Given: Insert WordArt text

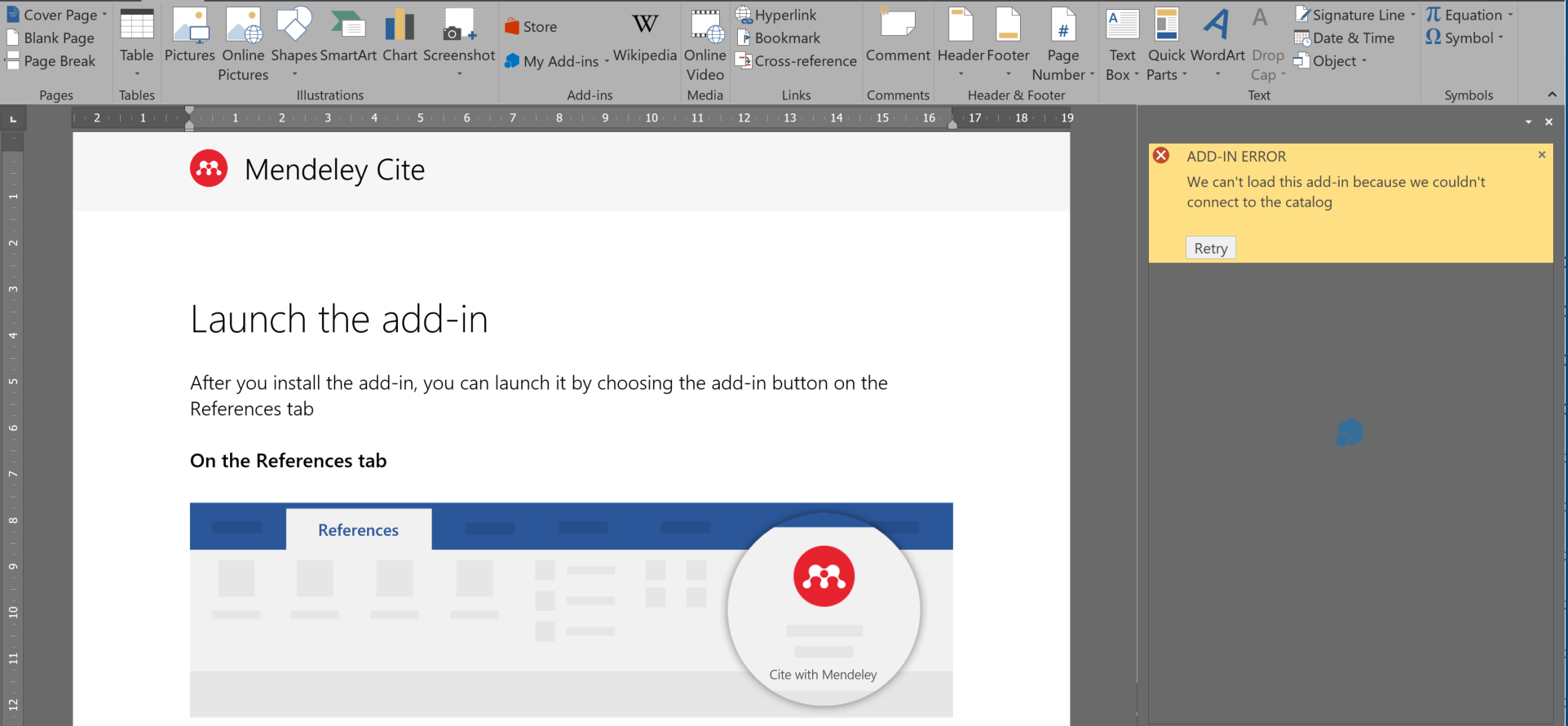Looking at the screenshot, I should (x=1217, y=44).
